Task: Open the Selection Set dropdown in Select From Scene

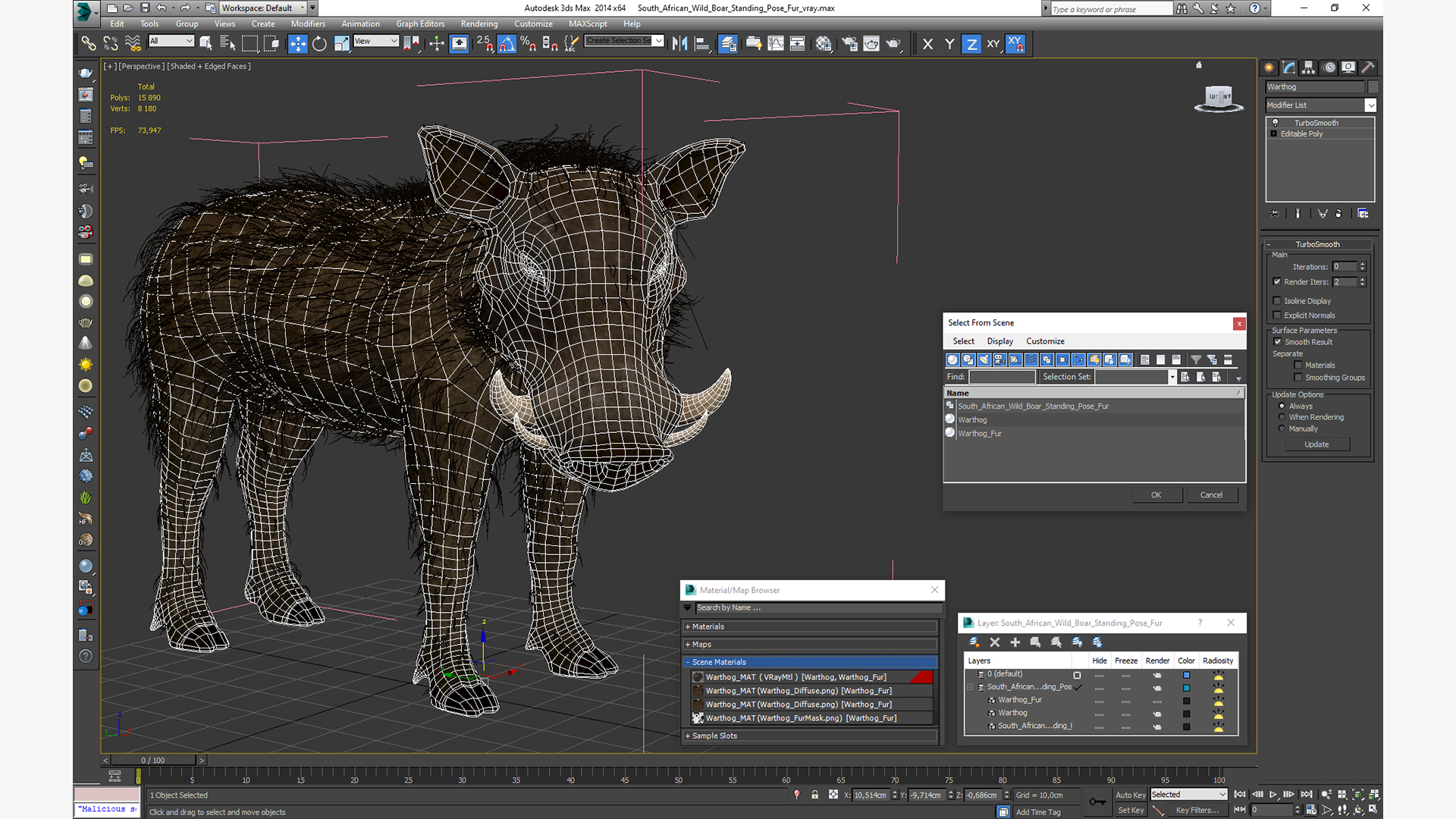Action: 1172,377
